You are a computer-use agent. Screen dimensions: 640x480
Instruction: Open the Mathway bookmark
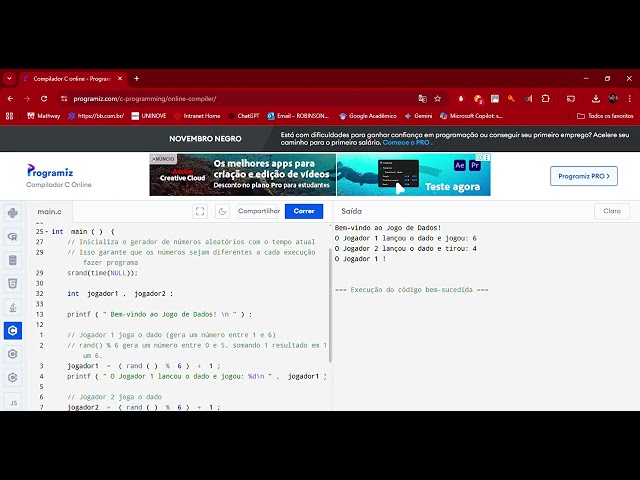[x=44, y=116]
